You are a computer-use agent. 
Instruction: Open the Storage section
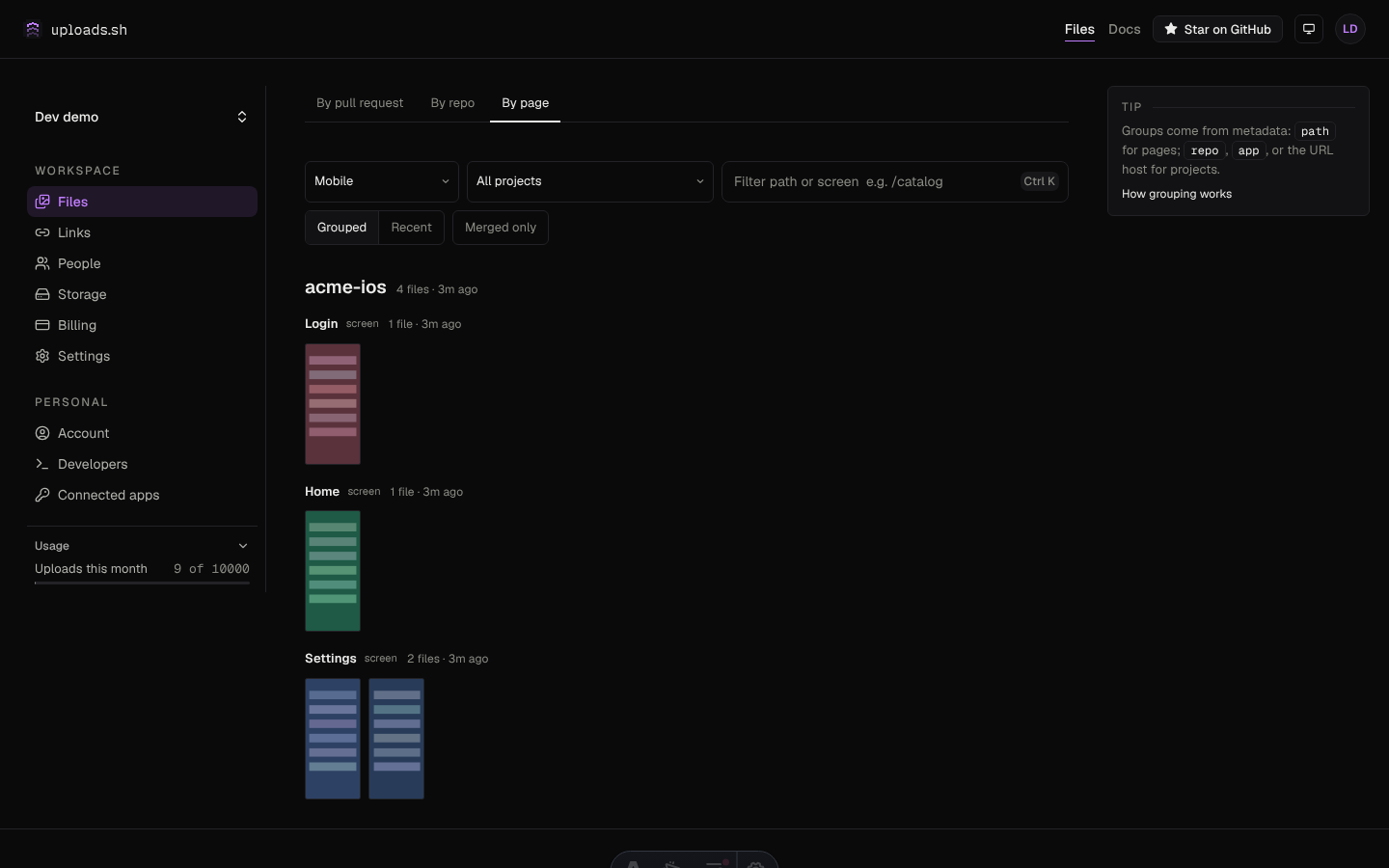click(x=142, y=294)
